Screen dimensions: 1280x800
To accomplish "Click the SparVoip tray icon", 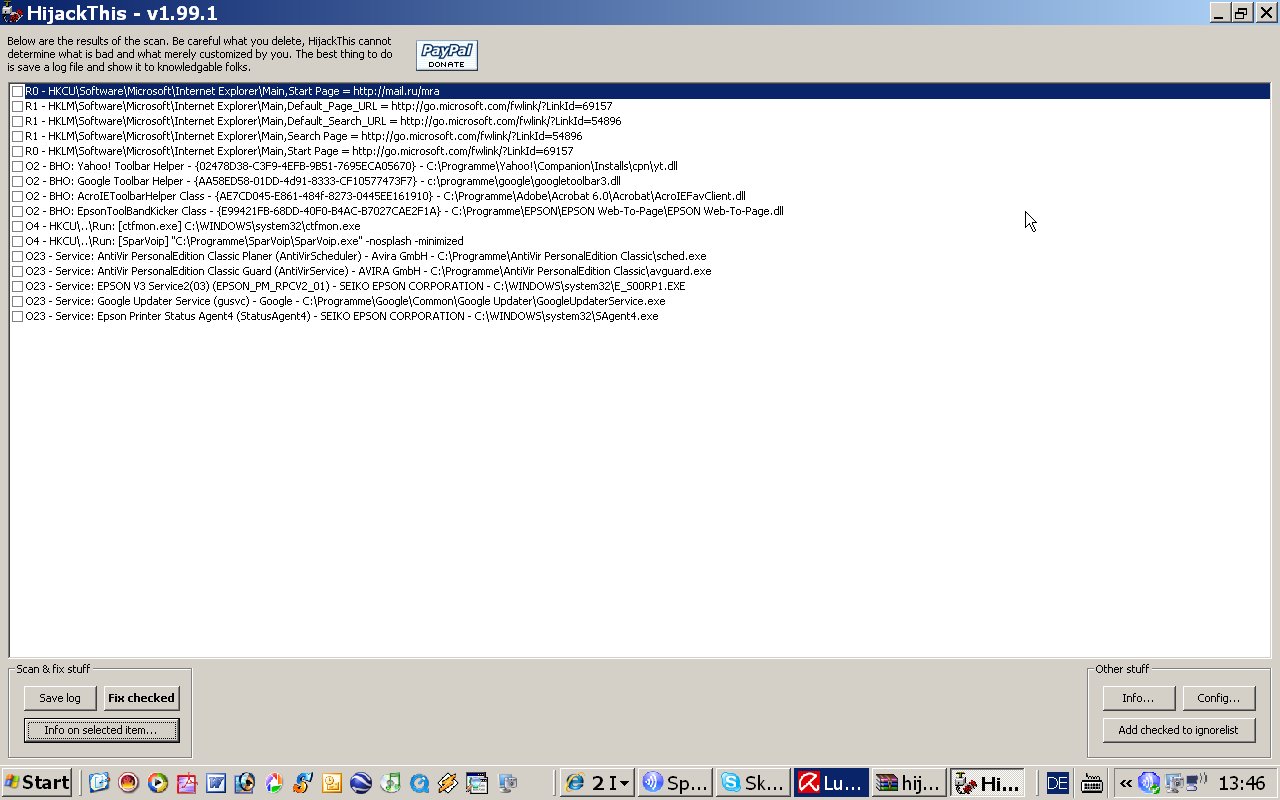I will [1147, 783].
